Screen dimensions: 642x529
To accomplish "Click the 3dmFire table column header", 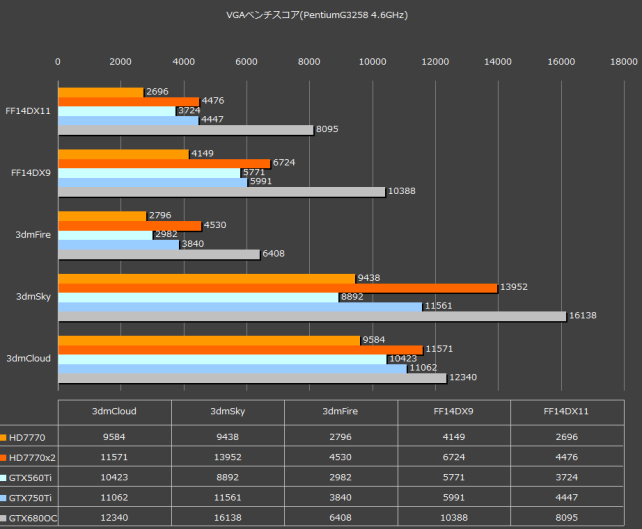I will click(340, 411).
